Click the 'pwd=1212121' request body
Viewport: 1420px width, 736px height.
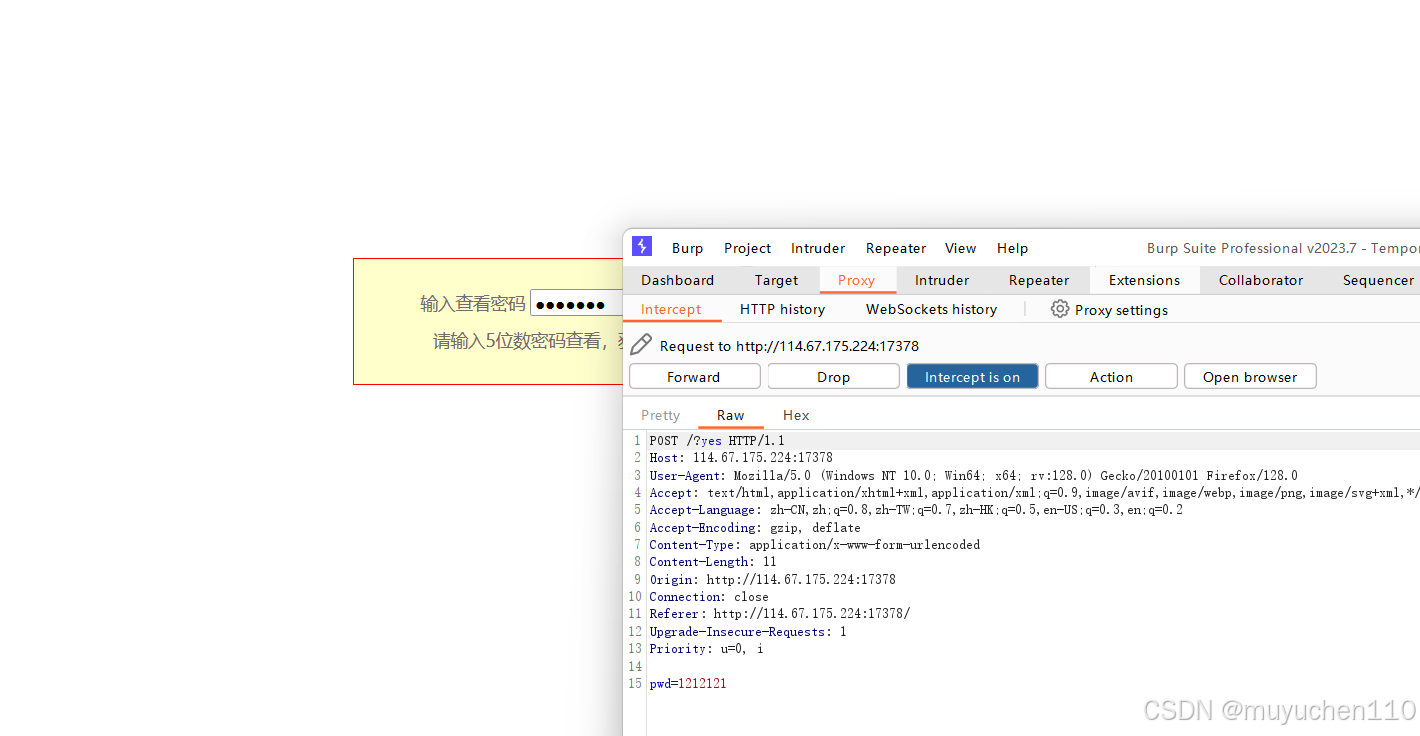pos(688,684)
